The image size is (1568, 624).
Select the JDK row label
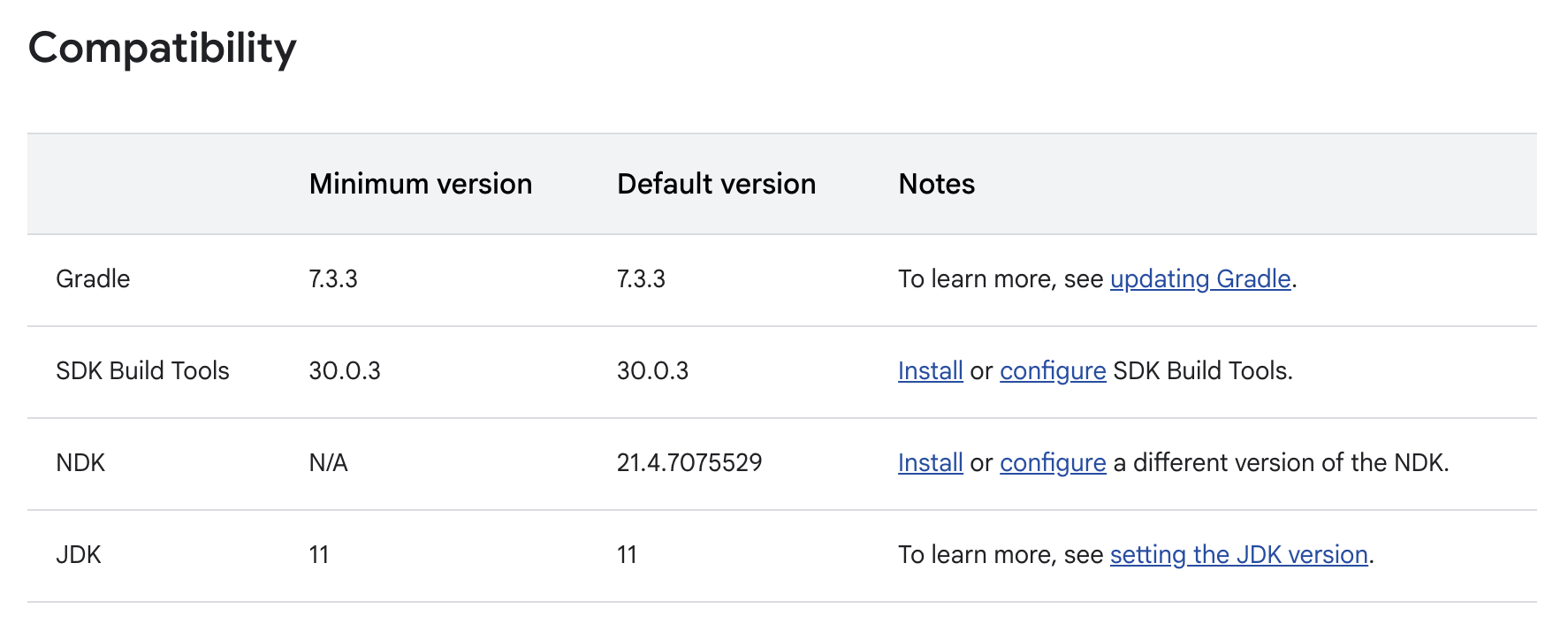[x=79, y=555]
